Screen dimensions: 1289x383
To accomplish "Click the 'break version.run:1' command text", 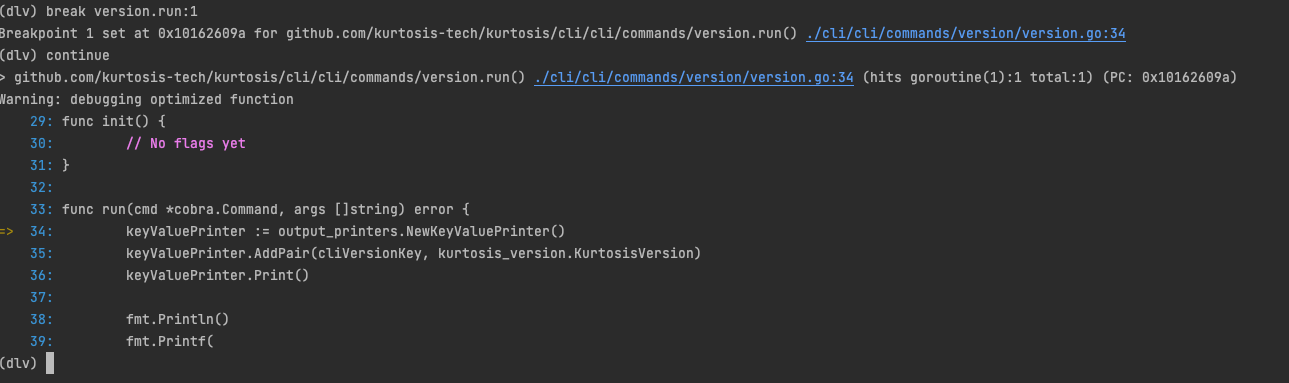I will [x=121, y=11].
